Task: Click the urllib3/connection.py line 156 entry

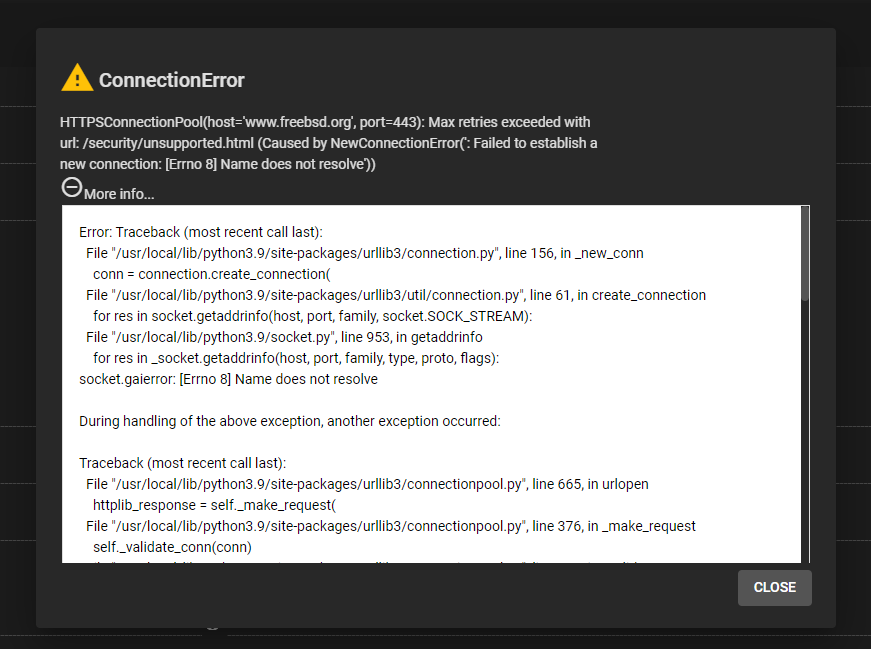Action: tap(364, 253)
